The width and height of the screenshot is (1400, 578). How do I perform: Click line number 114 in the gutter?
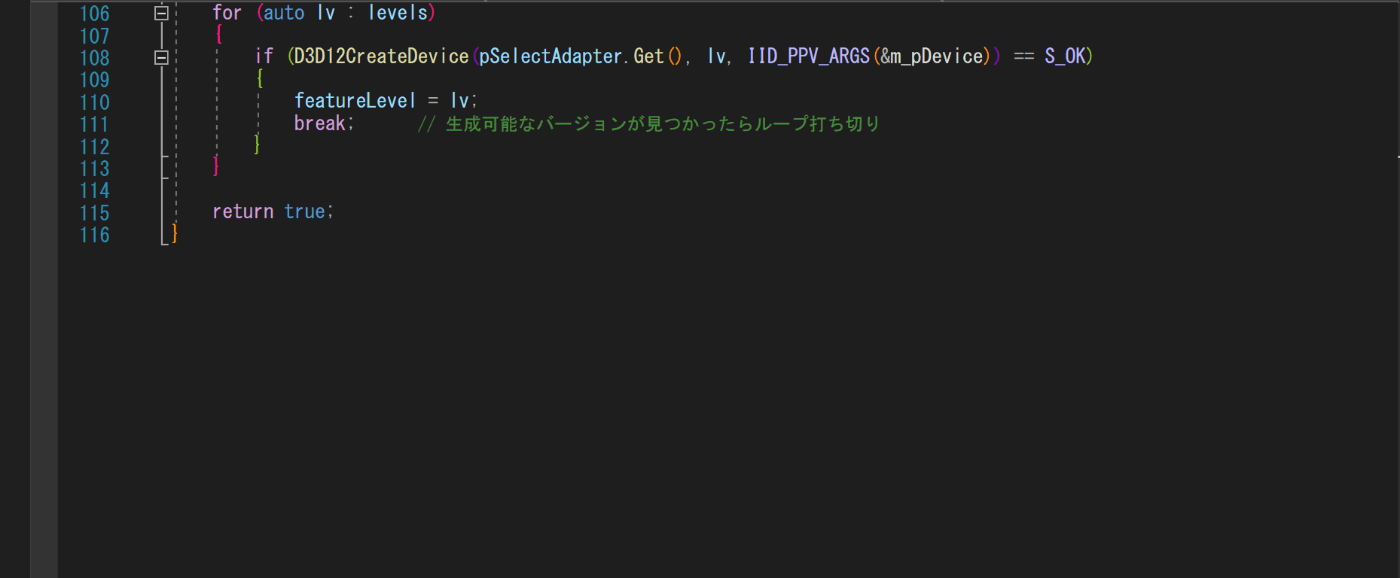(x=94, y=190)
